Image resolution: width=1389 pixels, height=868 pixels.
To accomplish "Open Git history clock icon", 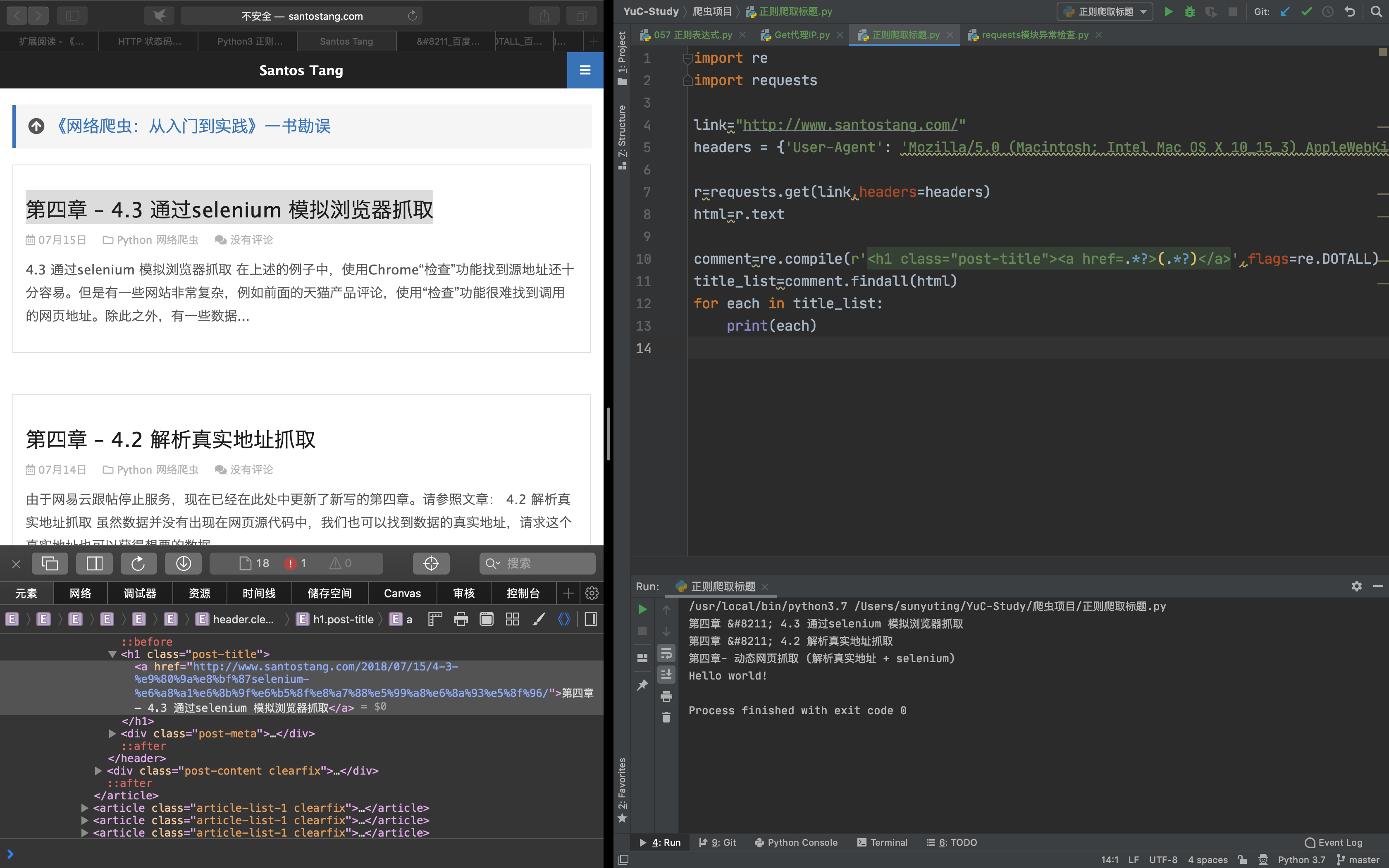I will [x=1327, y=12].
